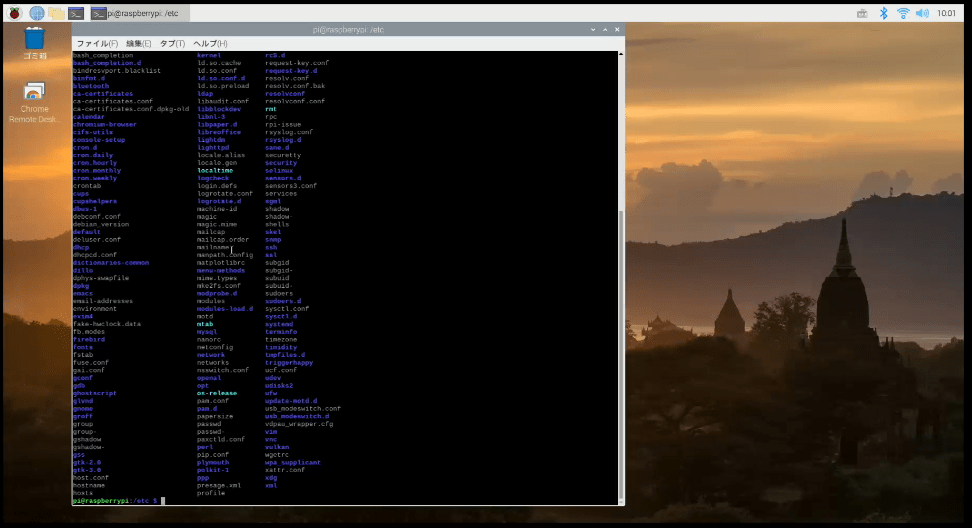This screenshot has height=528, width=972.
Task: Click 'bluetooth' directory name
Action: coord(91,86)
